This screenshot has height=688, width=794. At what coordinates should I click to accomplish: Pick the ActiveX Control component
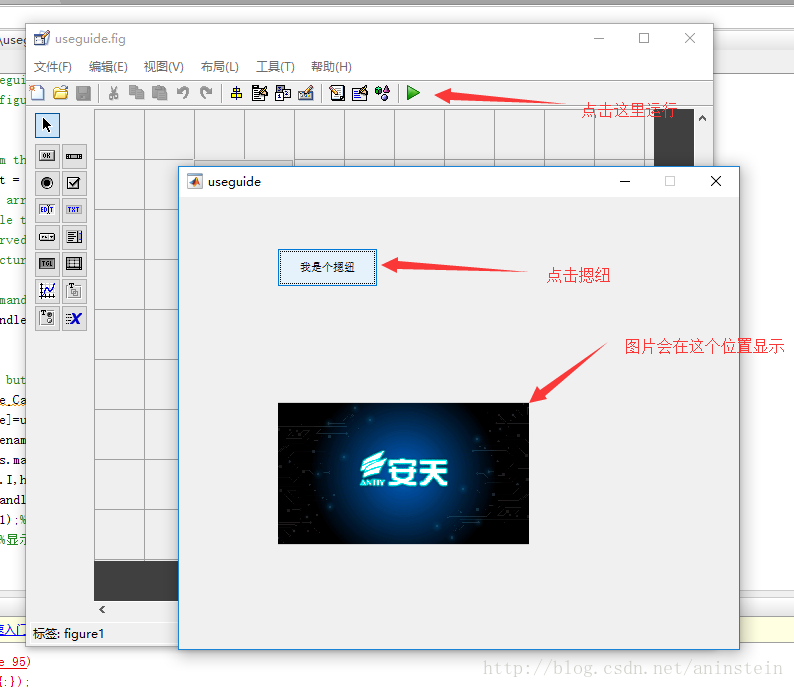74,318
